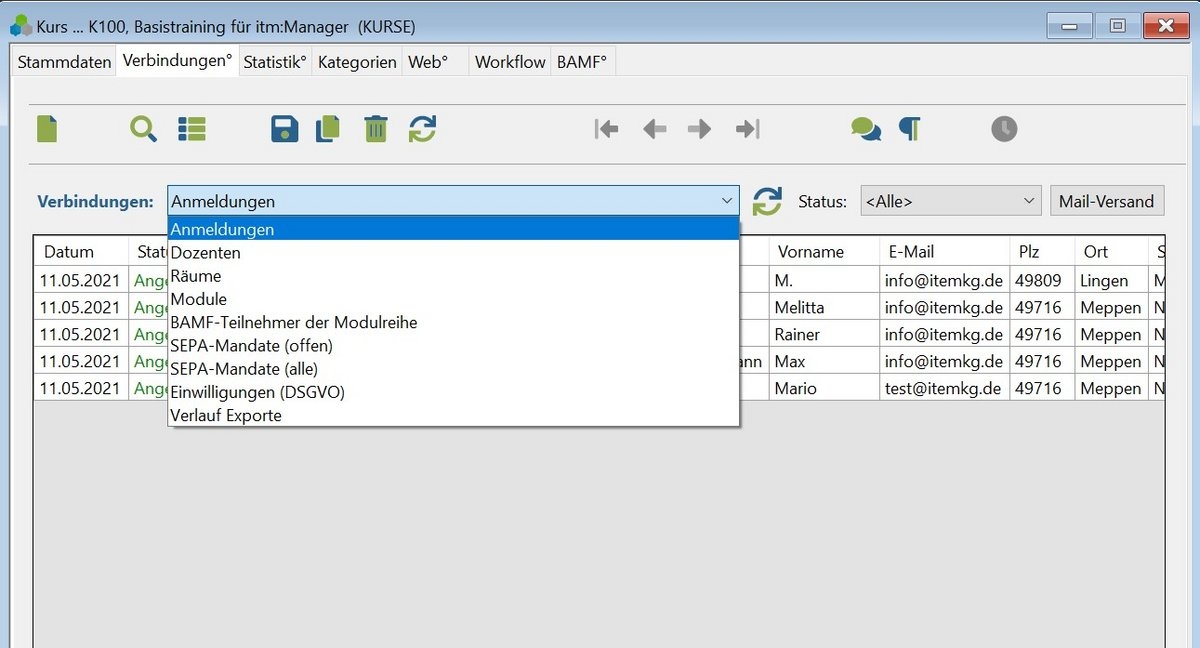The width and height of the screenshot is (1200, 648).
Task: Refresh connections list next to dropdown
Action: coord(767,201)
